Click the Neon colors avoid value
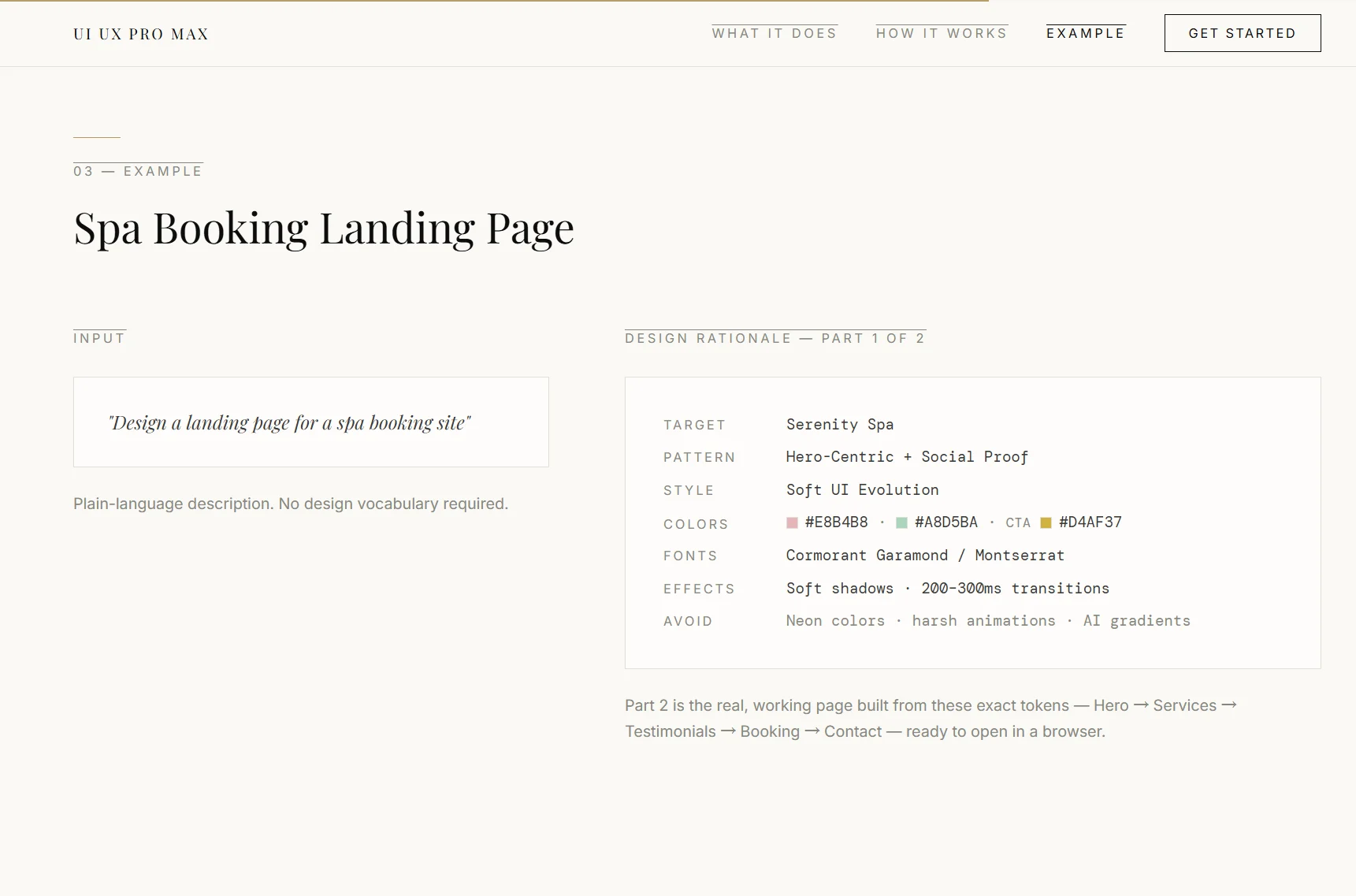 (988, 620)
